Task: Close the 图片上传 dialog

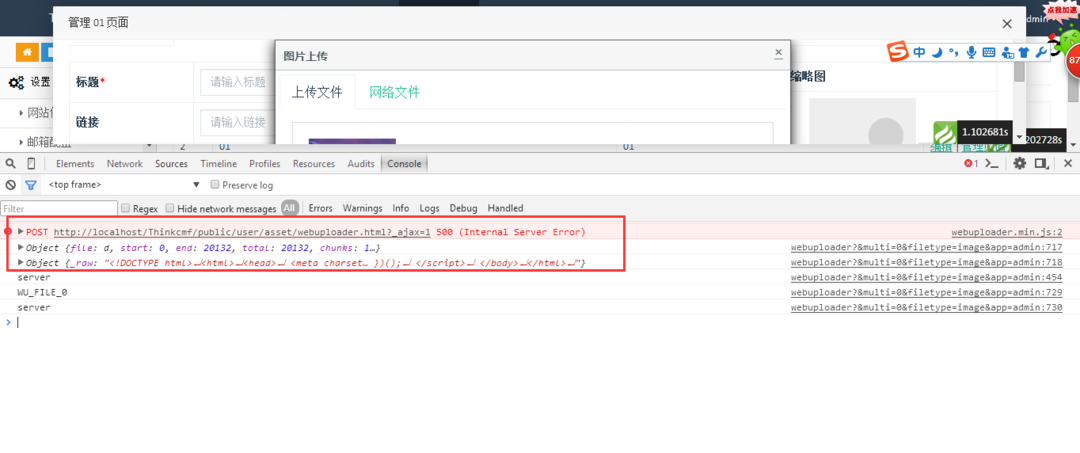Action: 778,52
